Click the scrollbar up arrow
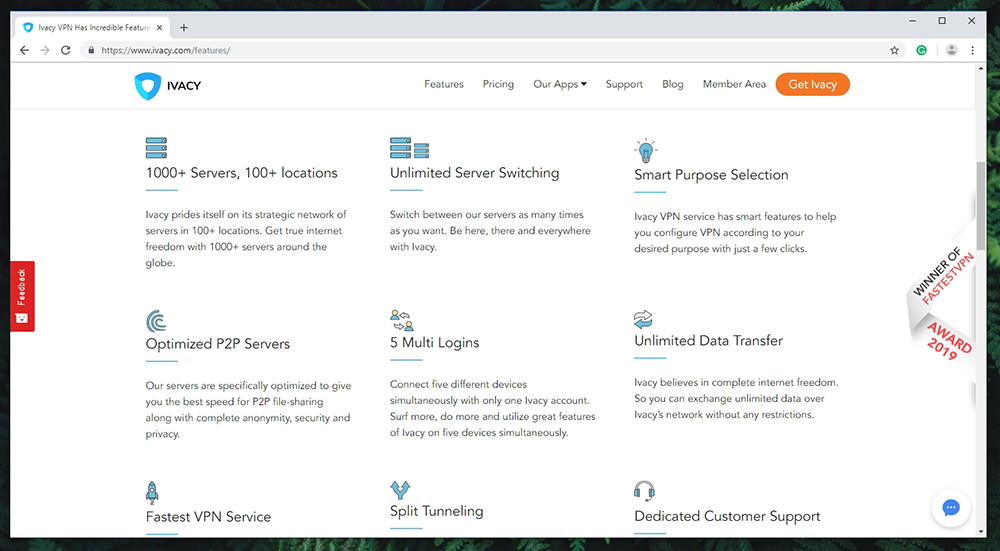The width and height of the screenshot is (1000, 551). click(x=981, y=69)
